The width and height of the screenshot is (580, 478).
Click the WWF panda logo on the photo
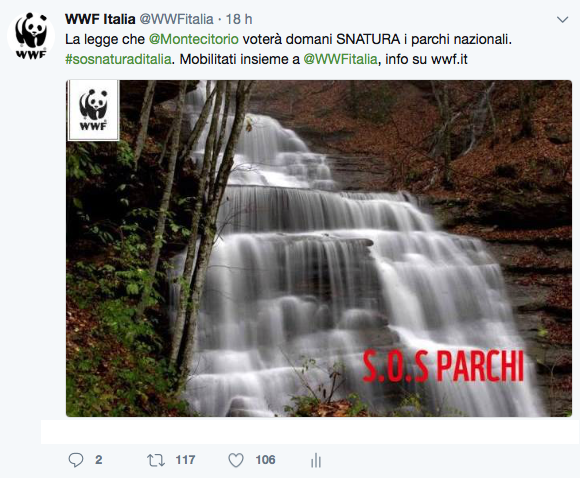pos(94,110)
